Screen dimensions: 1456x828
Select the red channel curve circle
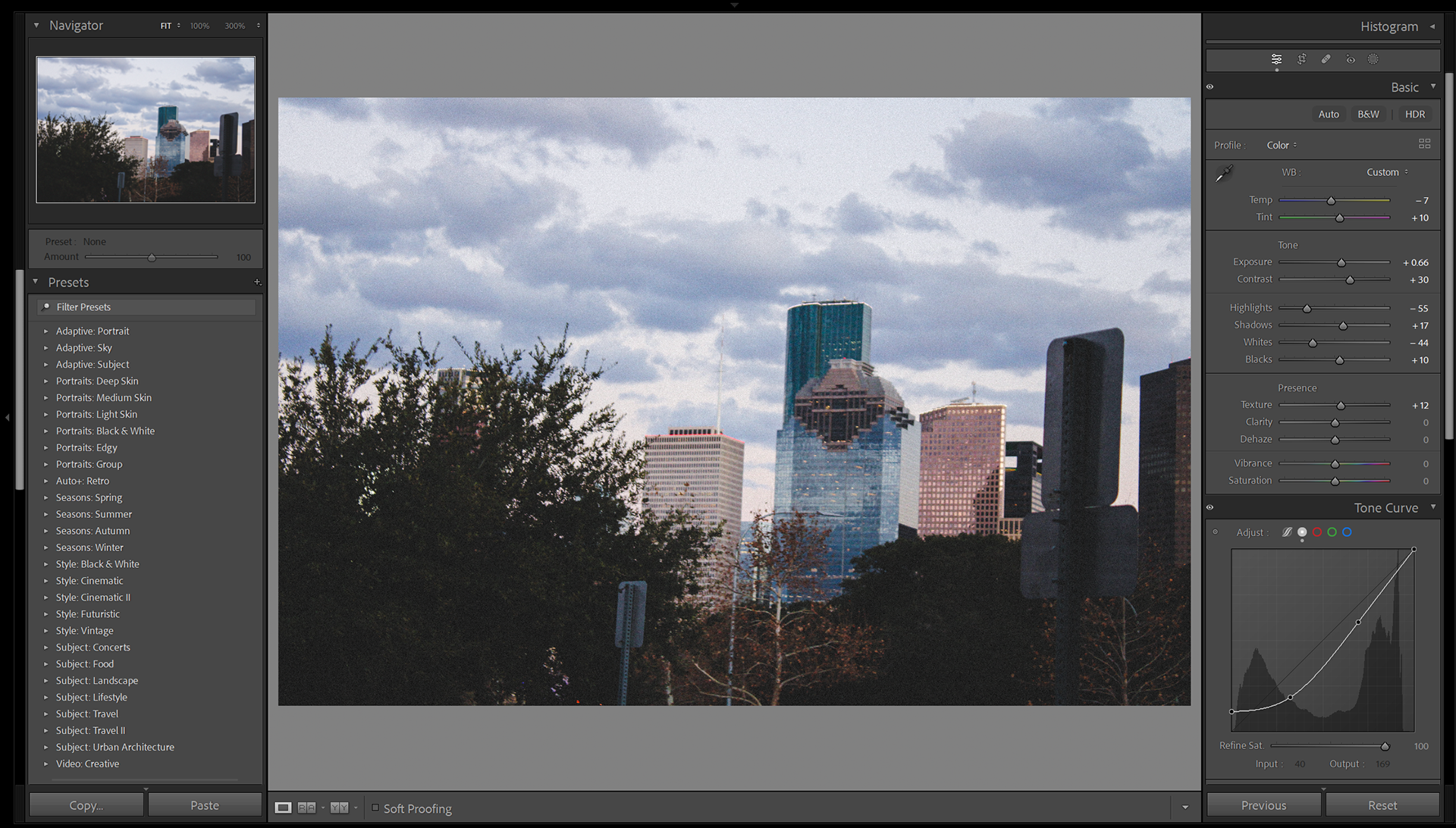pyautogui.click(x=1317, y=532)
